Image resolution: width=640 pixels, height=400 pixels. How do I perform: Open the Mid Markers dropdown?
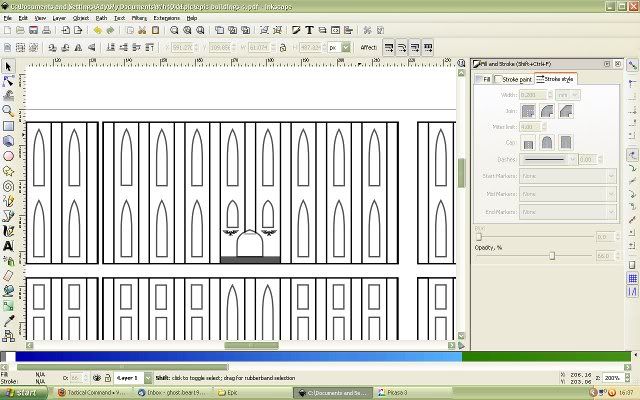(x=567, y=194)
